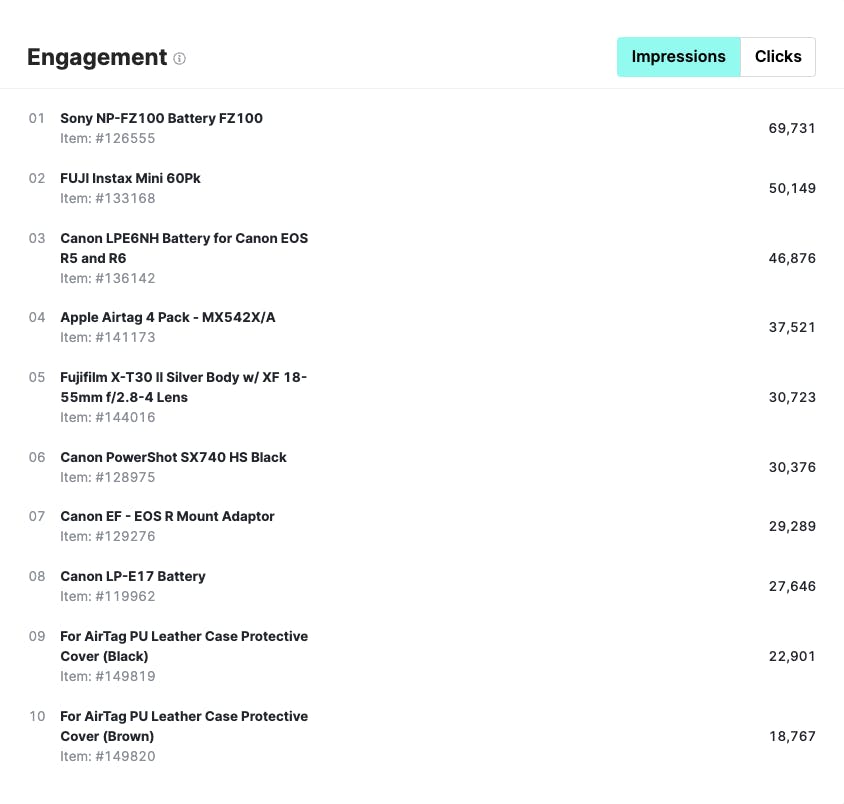Screen dimensions: 844x804
Task: Switch to the Clicks tab
Action: (x=778, y=57)
